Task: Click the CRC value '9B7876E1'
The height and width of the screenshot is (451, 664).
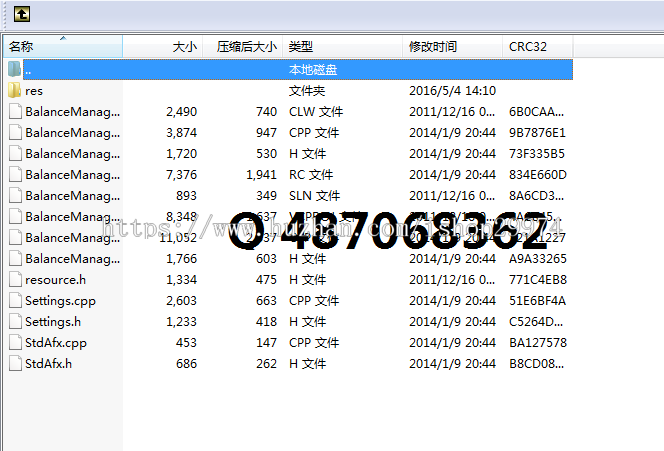Action: [537, 133]
